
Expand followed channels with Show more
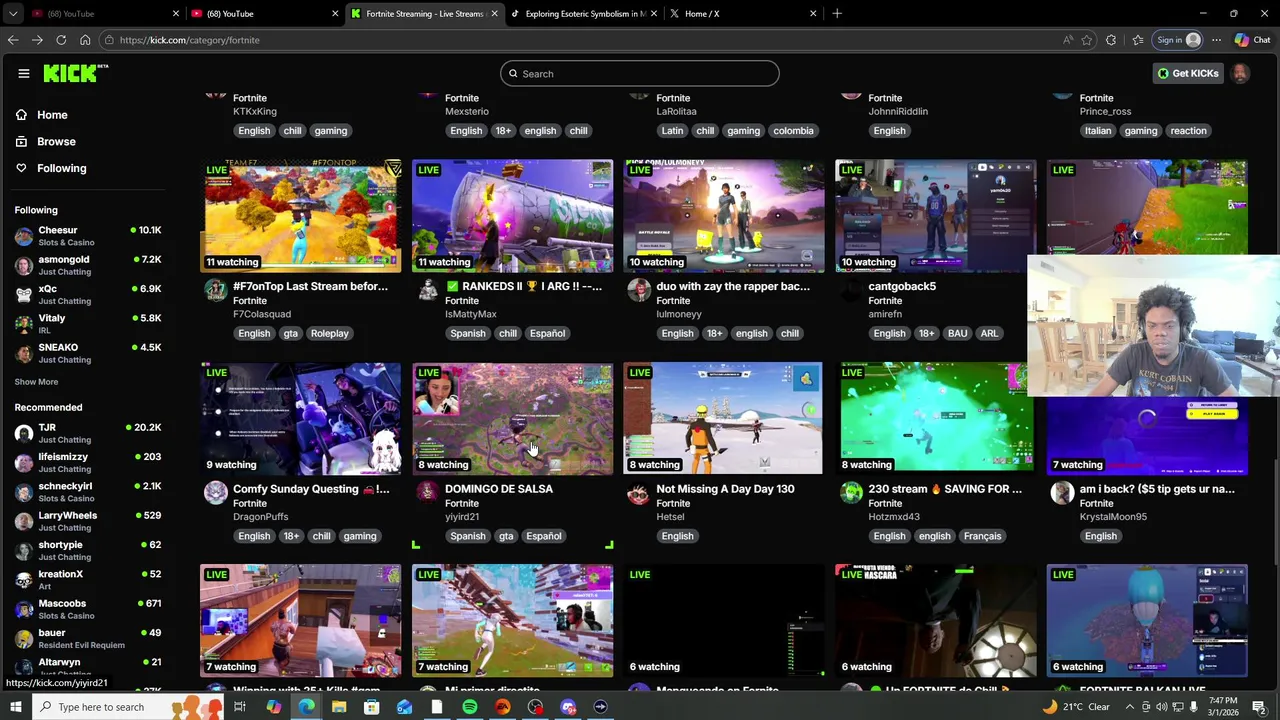tap(36, 382)
